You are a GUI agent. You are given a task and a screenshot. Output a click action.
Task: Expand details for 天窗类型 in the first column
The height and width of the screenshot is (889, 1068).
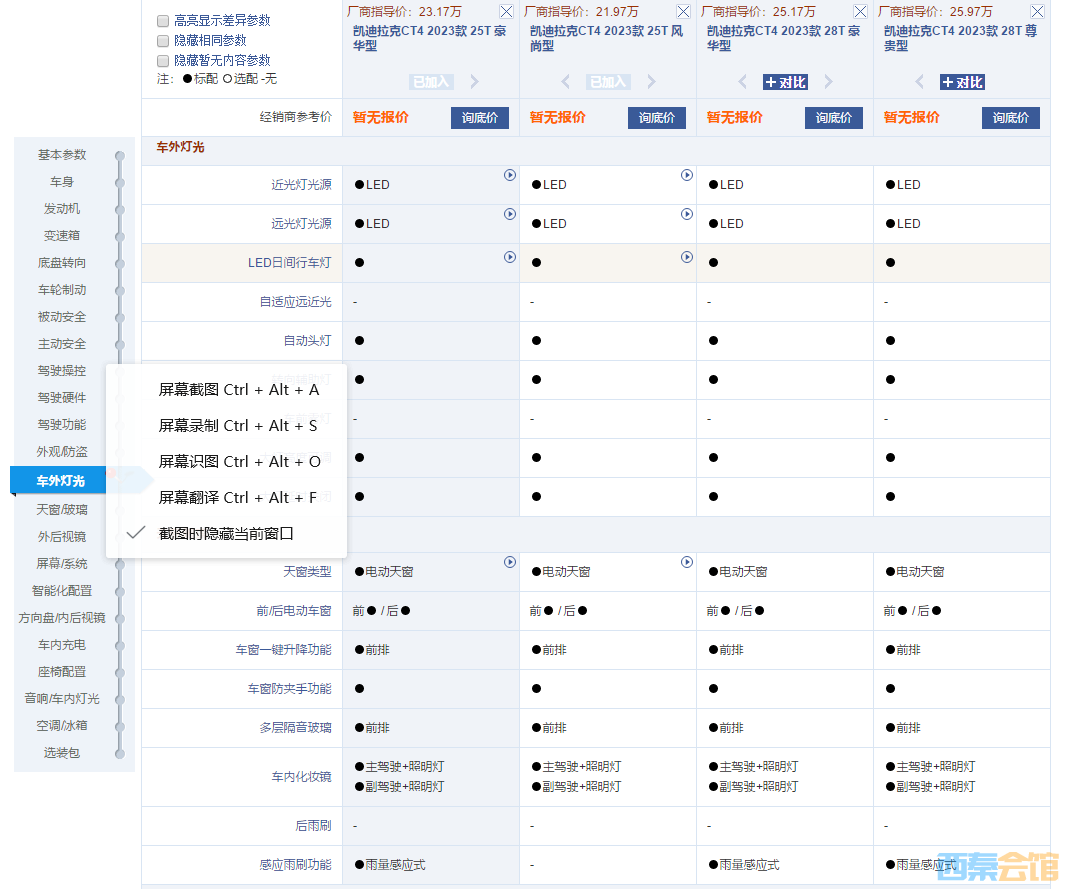(x=509, y=562)
